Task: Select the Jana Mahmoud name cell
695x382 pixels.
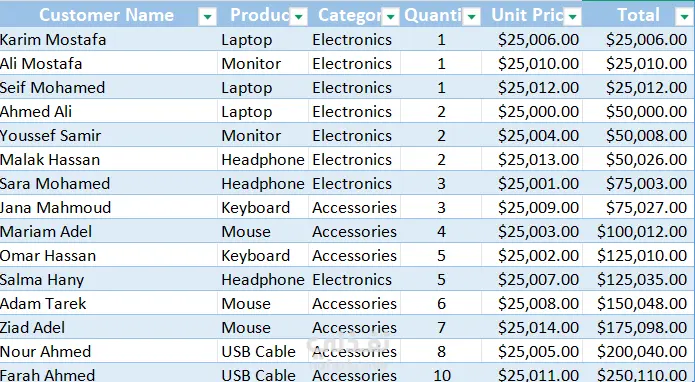Action: tap(109, 207)
